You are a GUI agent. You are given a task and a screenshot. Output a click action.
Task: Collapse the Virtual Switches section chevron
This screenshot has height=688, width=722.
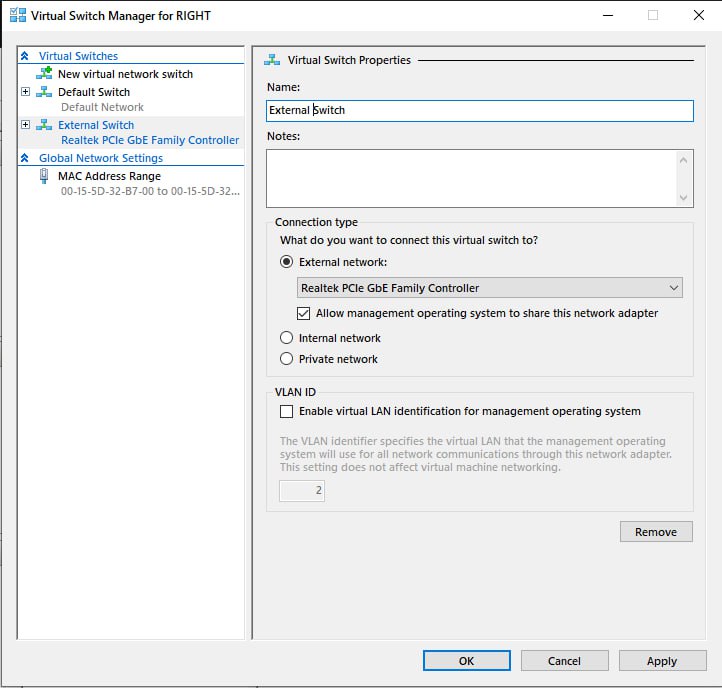click(x=26, y=57)
